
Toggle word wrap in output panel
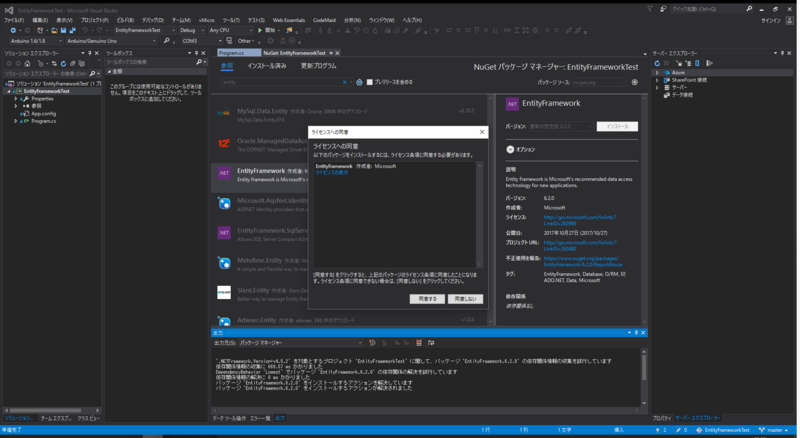[431, 343]
